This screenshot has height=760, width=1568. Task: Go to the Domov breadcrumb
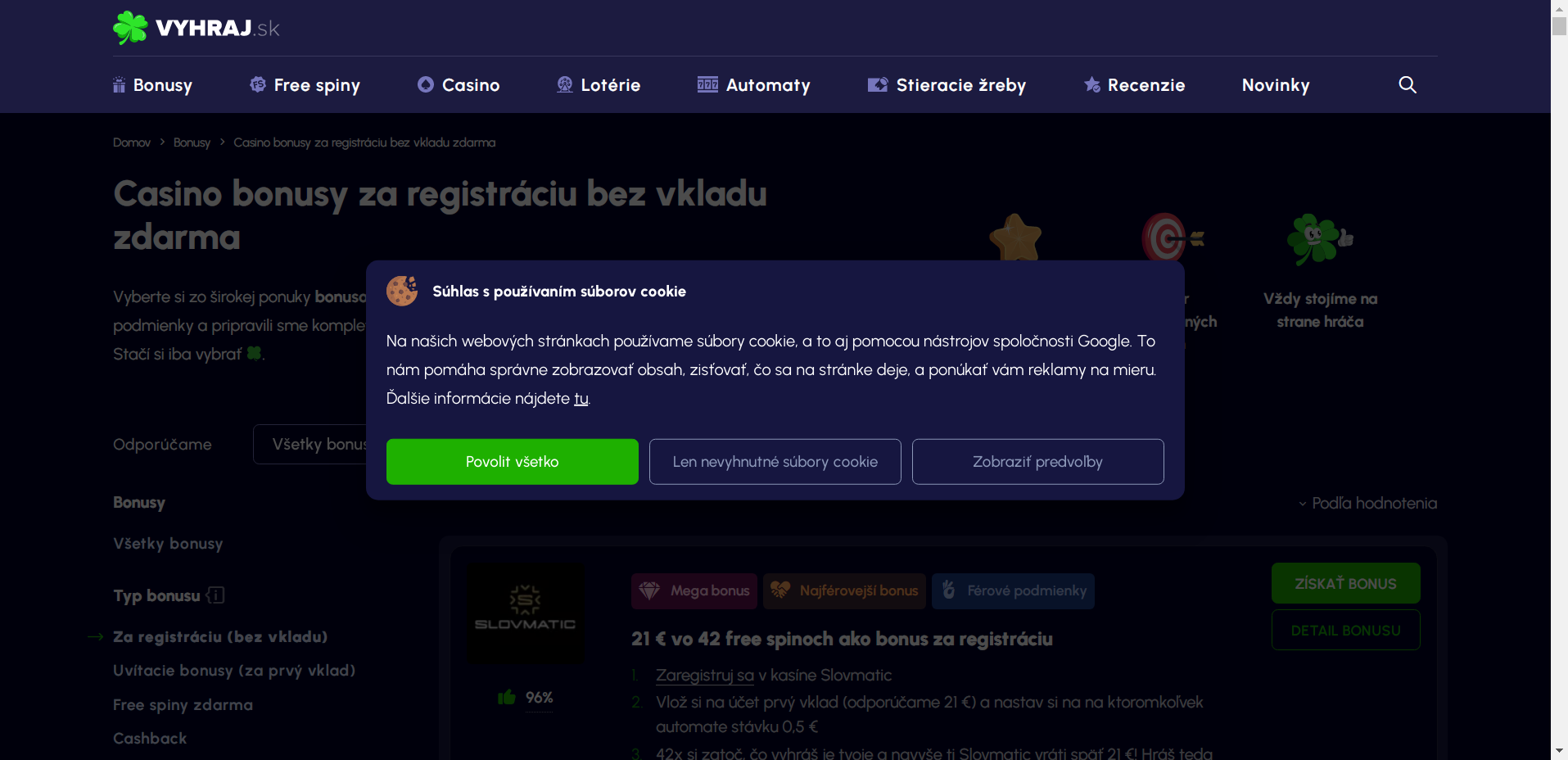coord(132,142)
